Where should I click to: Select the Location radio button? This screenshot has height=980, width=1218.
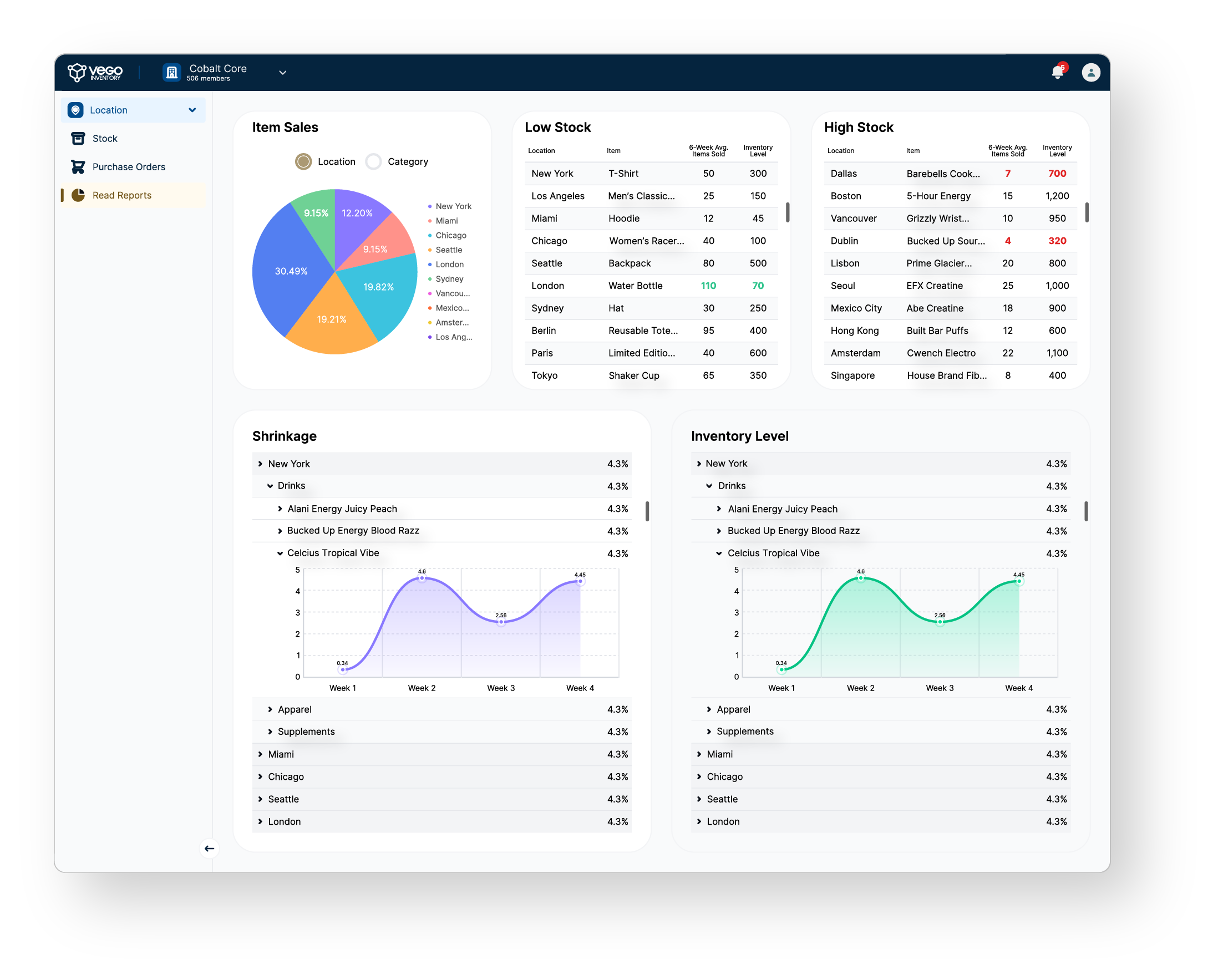pyautogui.click(x=303, y=161)
